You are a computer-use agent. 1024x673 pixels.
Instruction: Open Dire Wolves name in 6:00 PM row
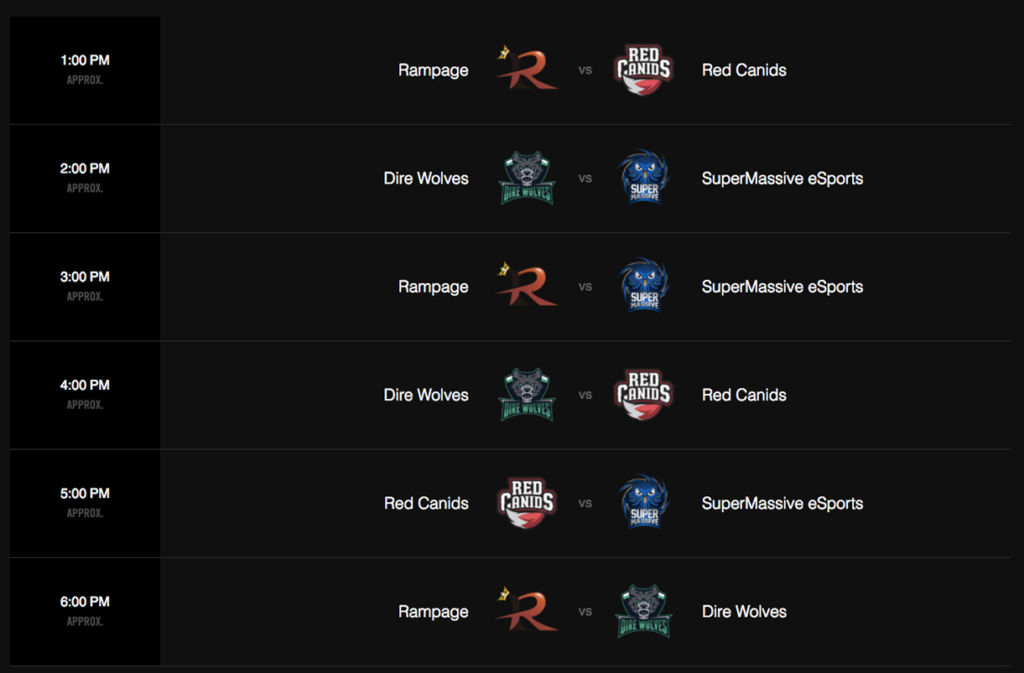tap(744, 612)
